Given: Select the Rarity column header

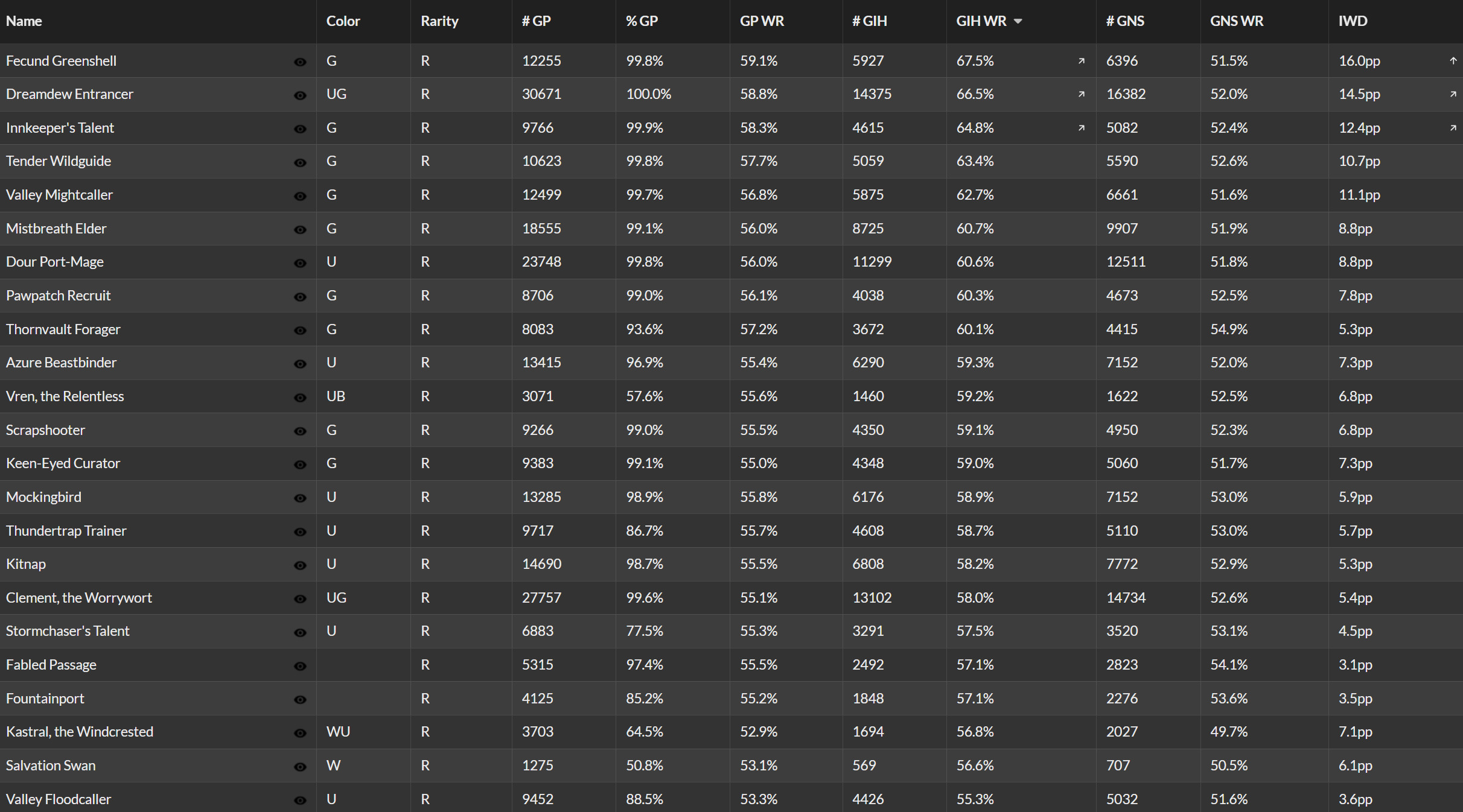Looking at the screenshot, I should (x=439, y=21).
